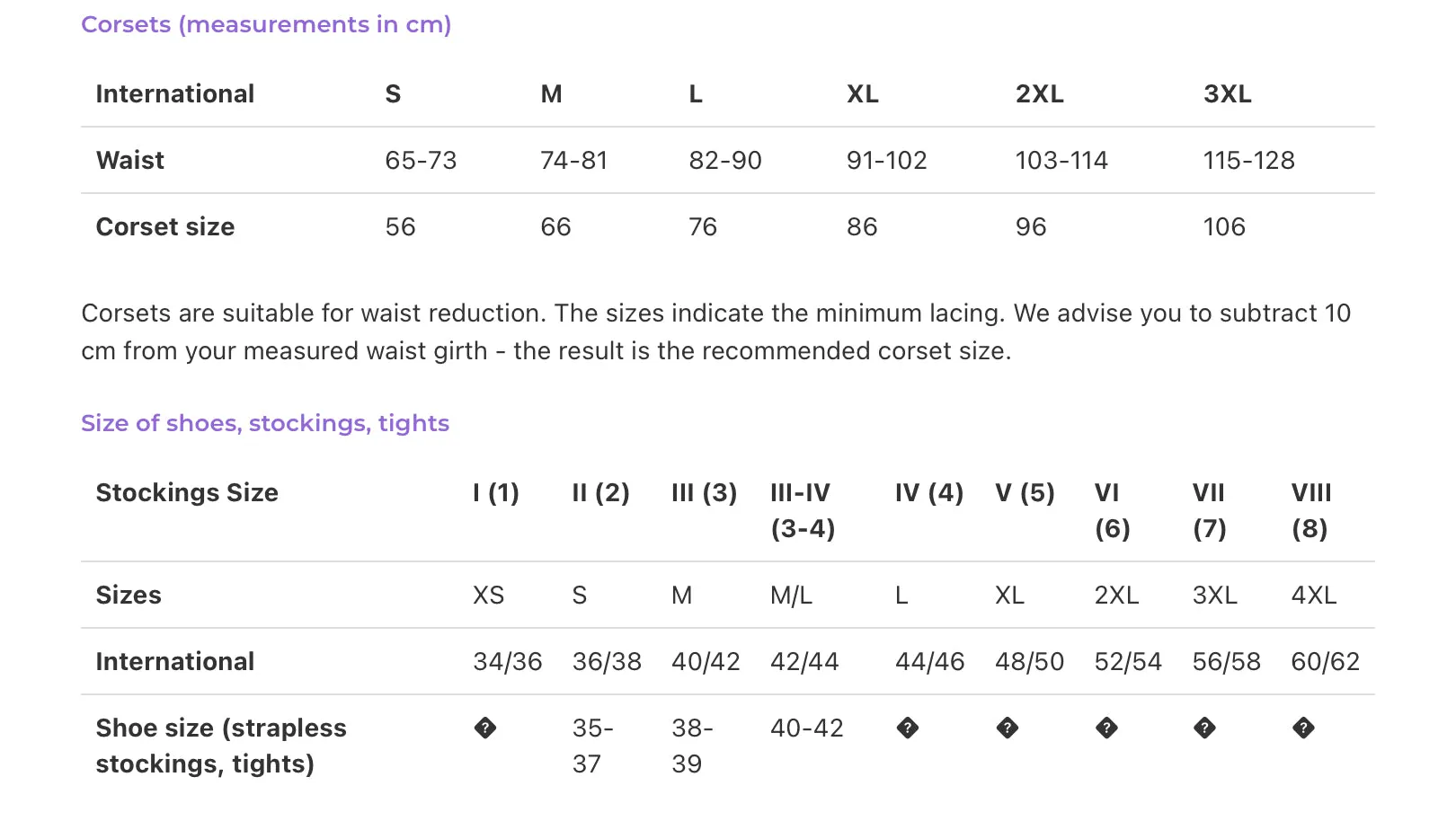Click the diamond question-mark icon under XL stockings column
The width and height of the screenshot is (1456, 821).
coord(1008,728)
